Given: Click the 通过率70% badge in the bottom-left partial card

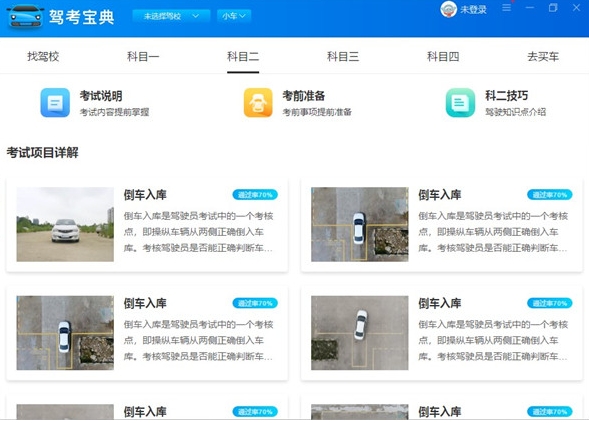Looking at the screenshot, I should point(255,412).
